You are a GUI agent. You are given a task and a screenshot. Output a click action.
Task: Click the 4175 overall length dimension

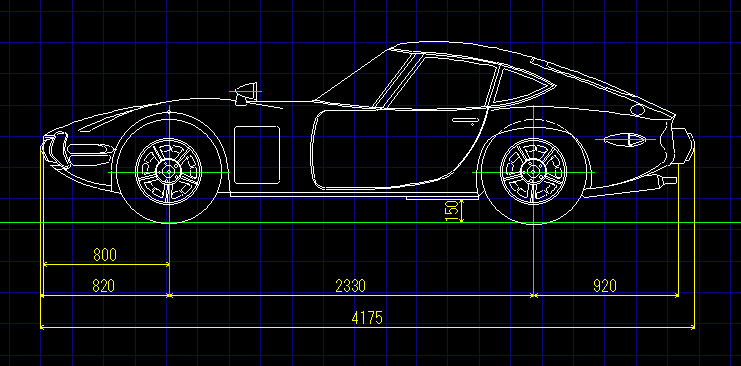coord(367,318)
